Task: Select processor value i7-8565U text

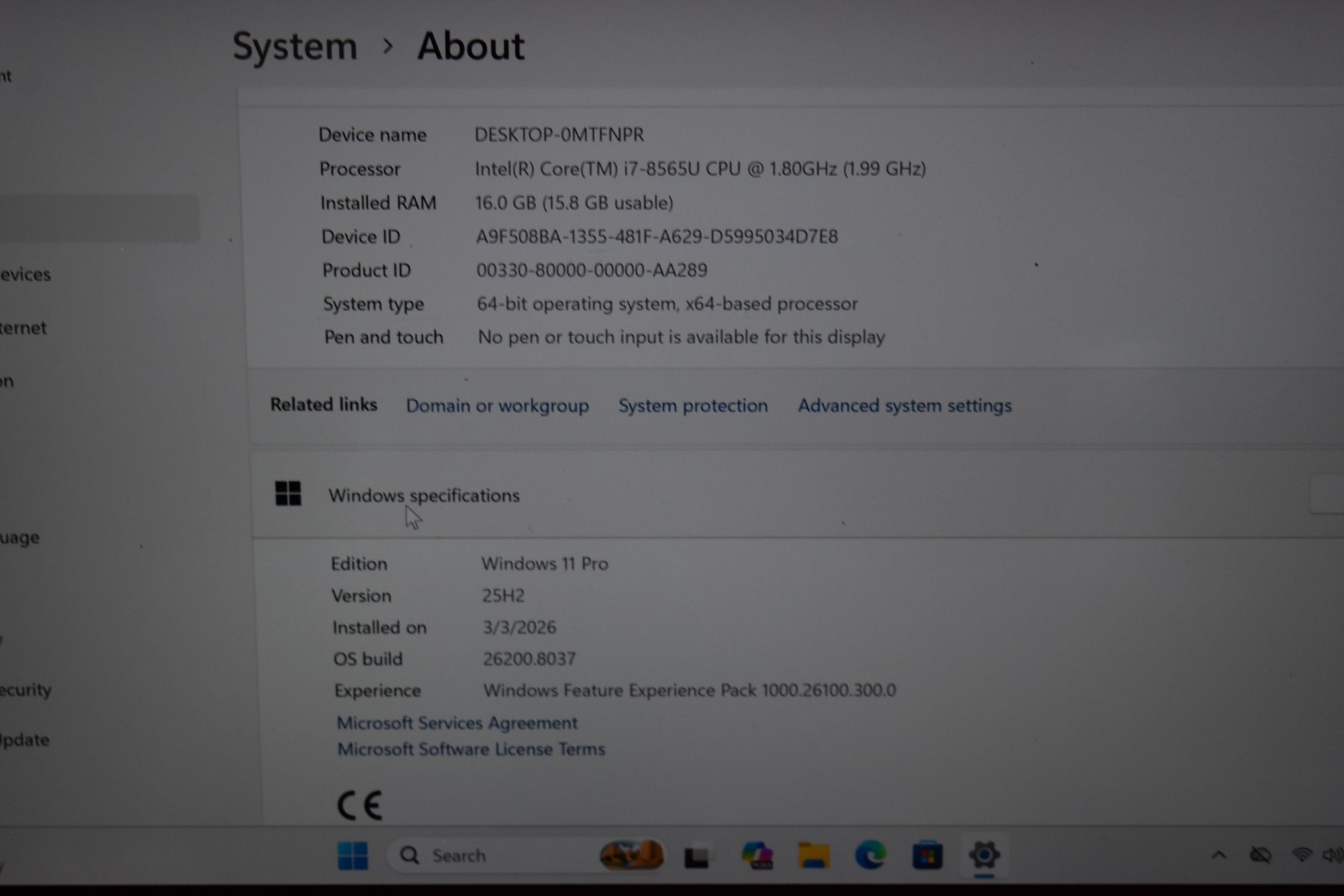Action: pos(700,169)
